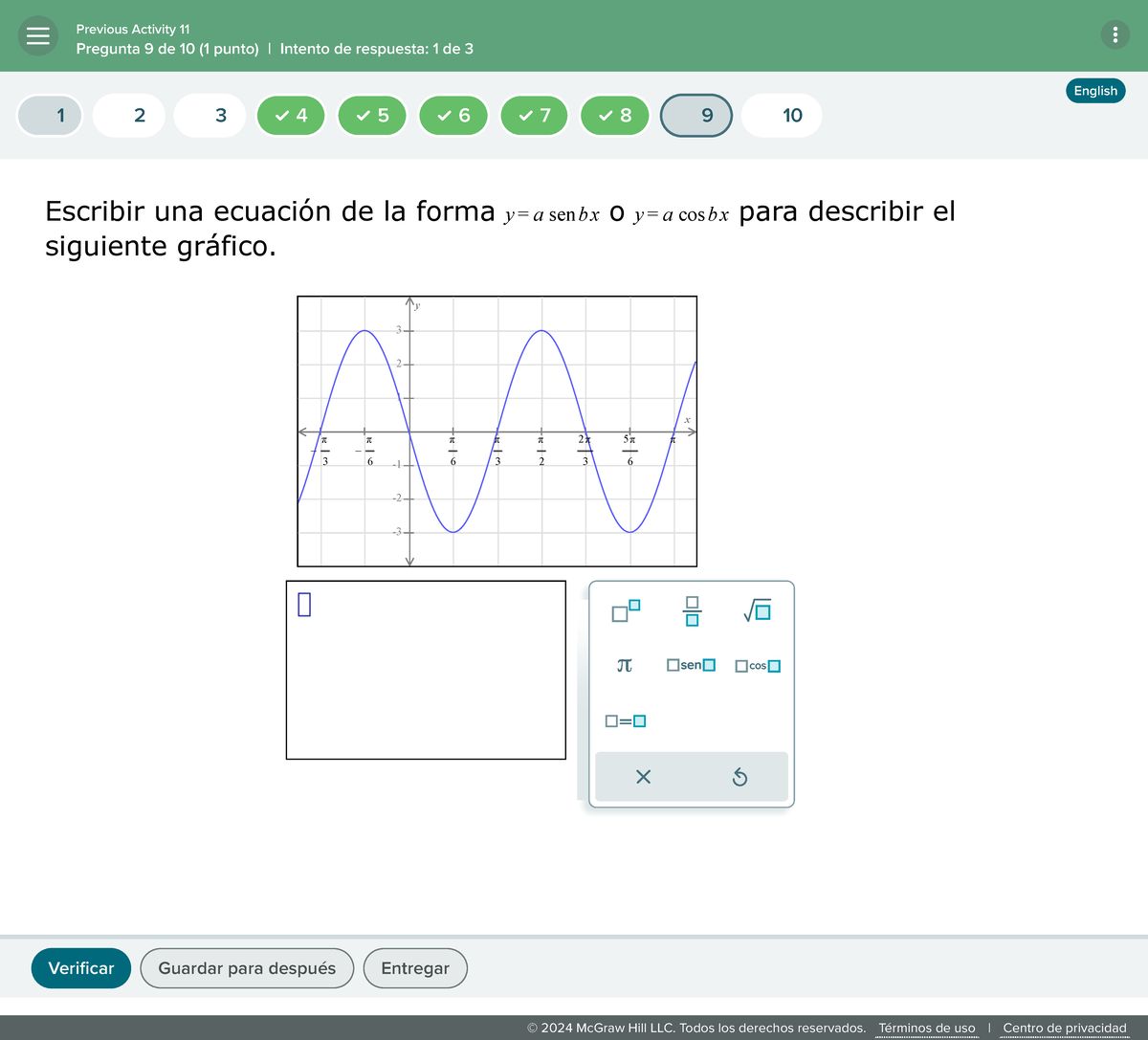Insert the π symbol from the keypad
This screenshot has width=1148, height=1040.
(624, 665)
